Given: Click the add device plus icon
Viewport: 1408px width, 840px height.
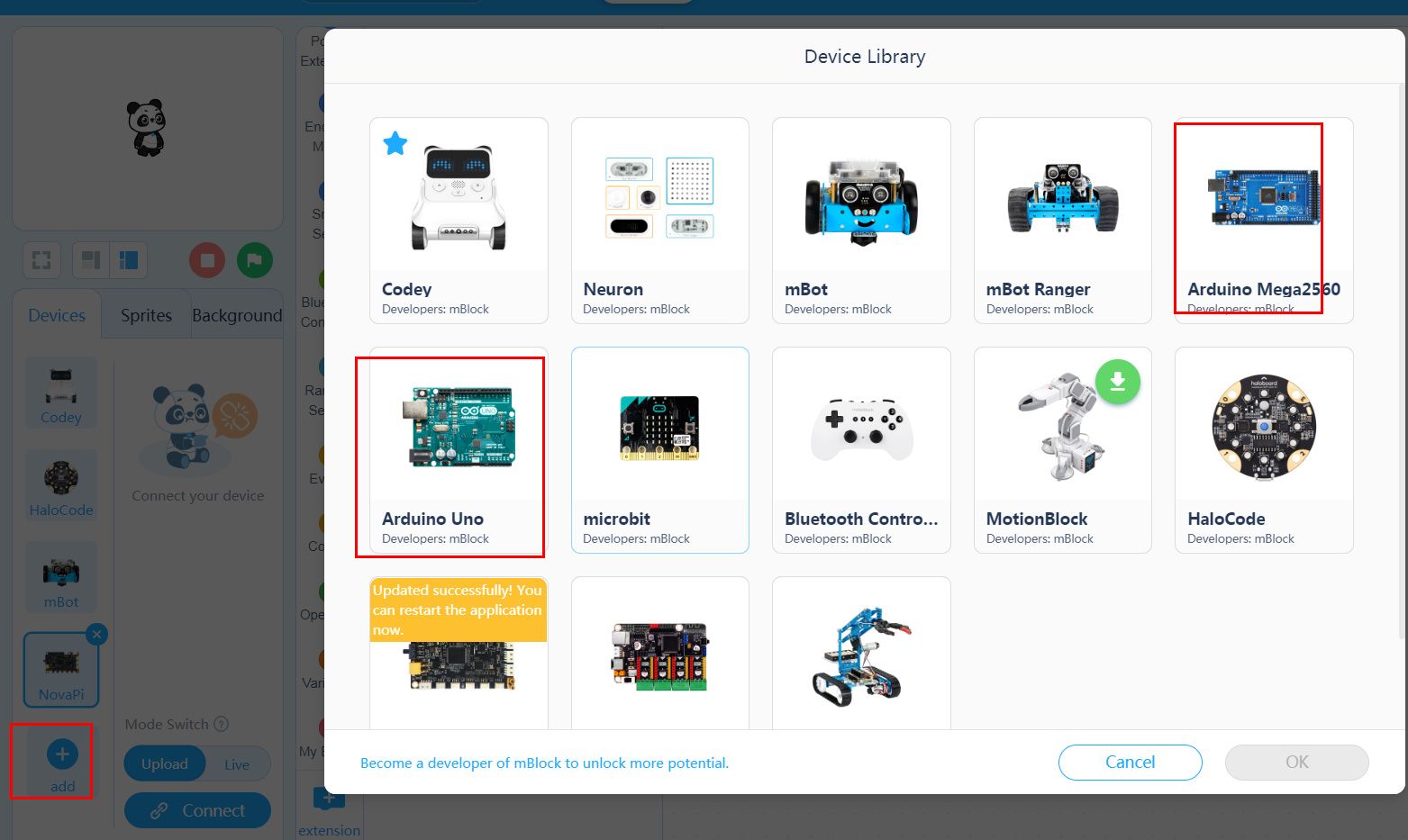Looking at the screenshot, I should pos(62,754).
